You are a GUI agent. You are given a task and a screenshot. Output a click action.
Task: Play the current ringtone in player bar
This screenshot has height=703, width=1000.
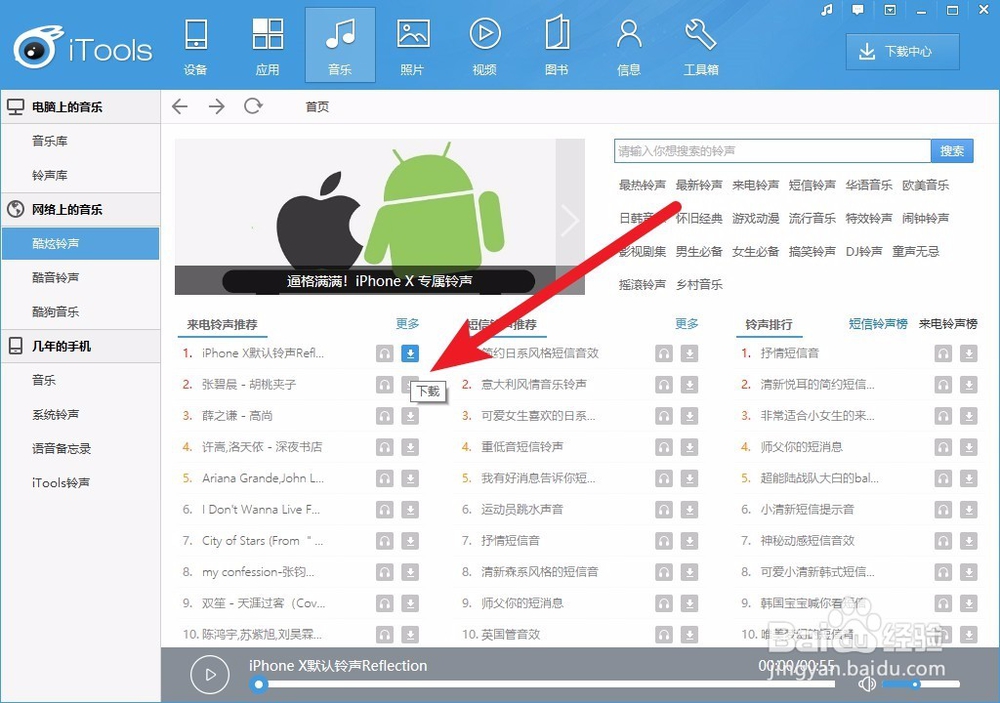(x=210, y=674)
